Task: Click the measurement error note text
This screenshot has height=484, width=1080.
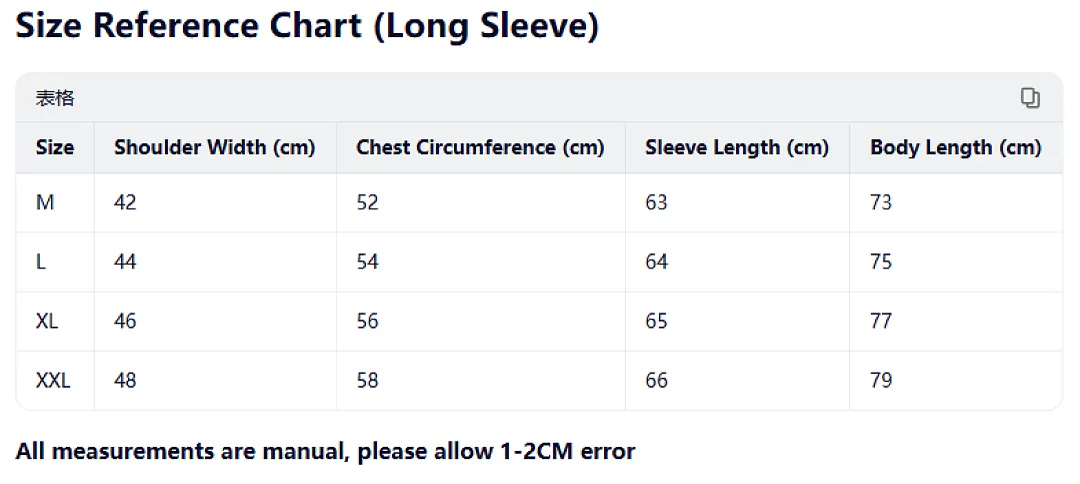Action: coord(325,451)
